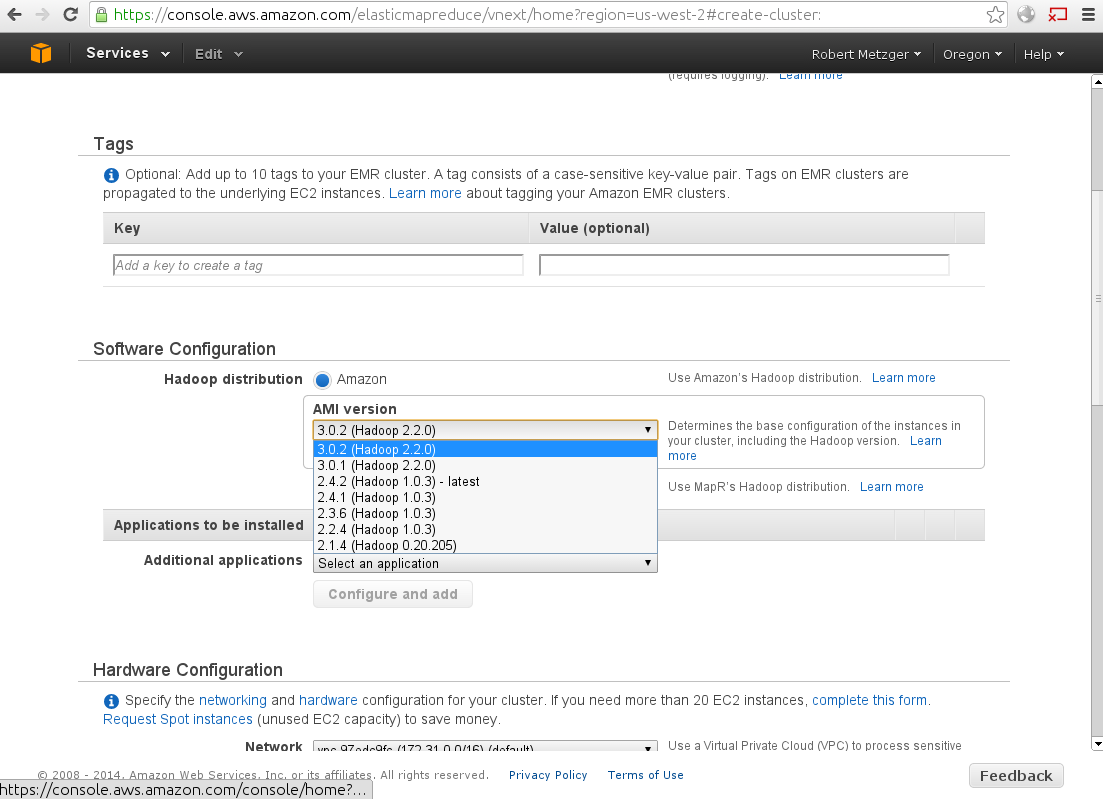Choose 2.4.2 (Hadoop 1.0.3) - latest option
The height and width of the screenshot is (799, 1103).
pos(398,481)
